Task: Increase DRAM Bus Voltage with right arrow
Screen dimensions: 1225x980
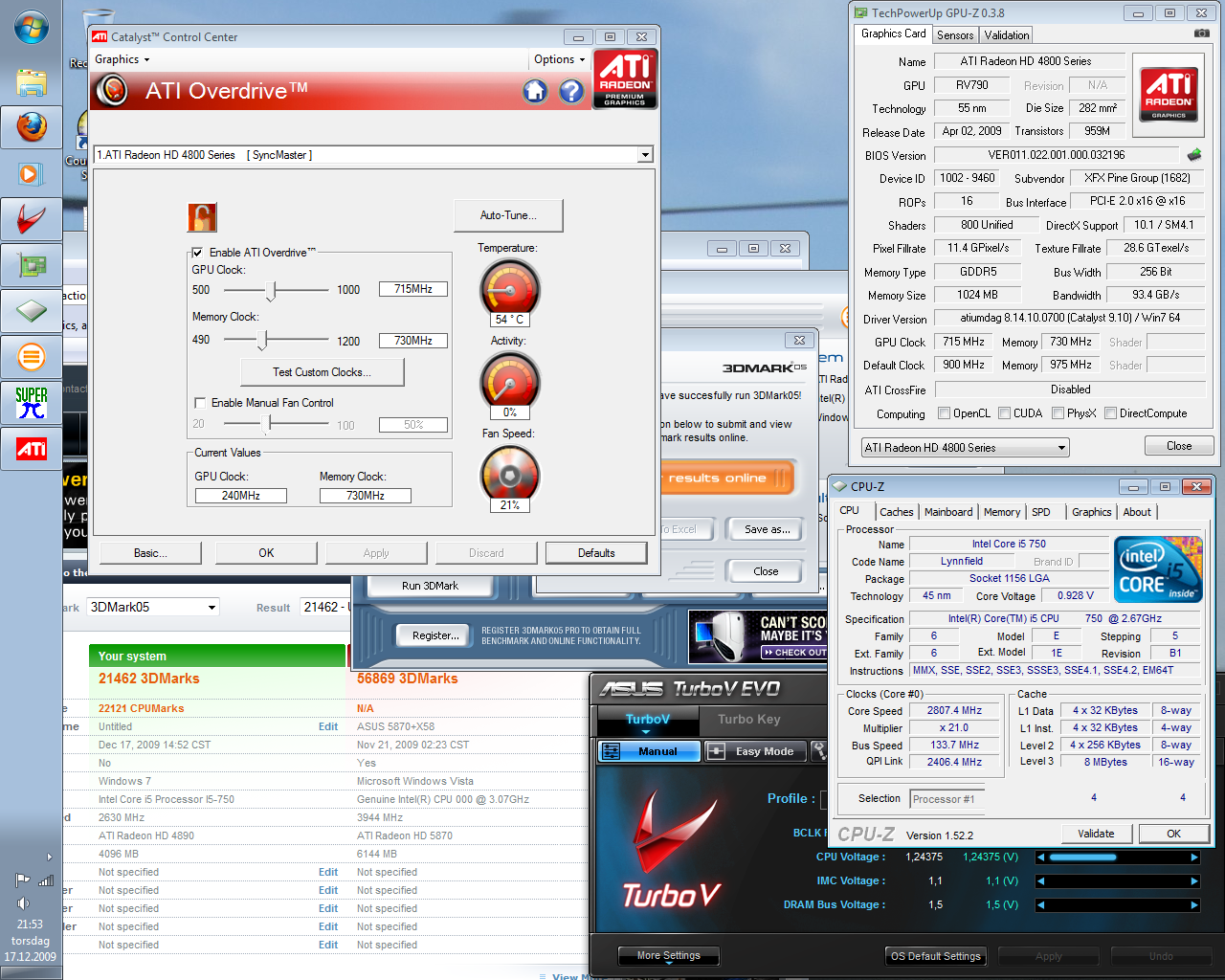Action: pos(1193,904)
